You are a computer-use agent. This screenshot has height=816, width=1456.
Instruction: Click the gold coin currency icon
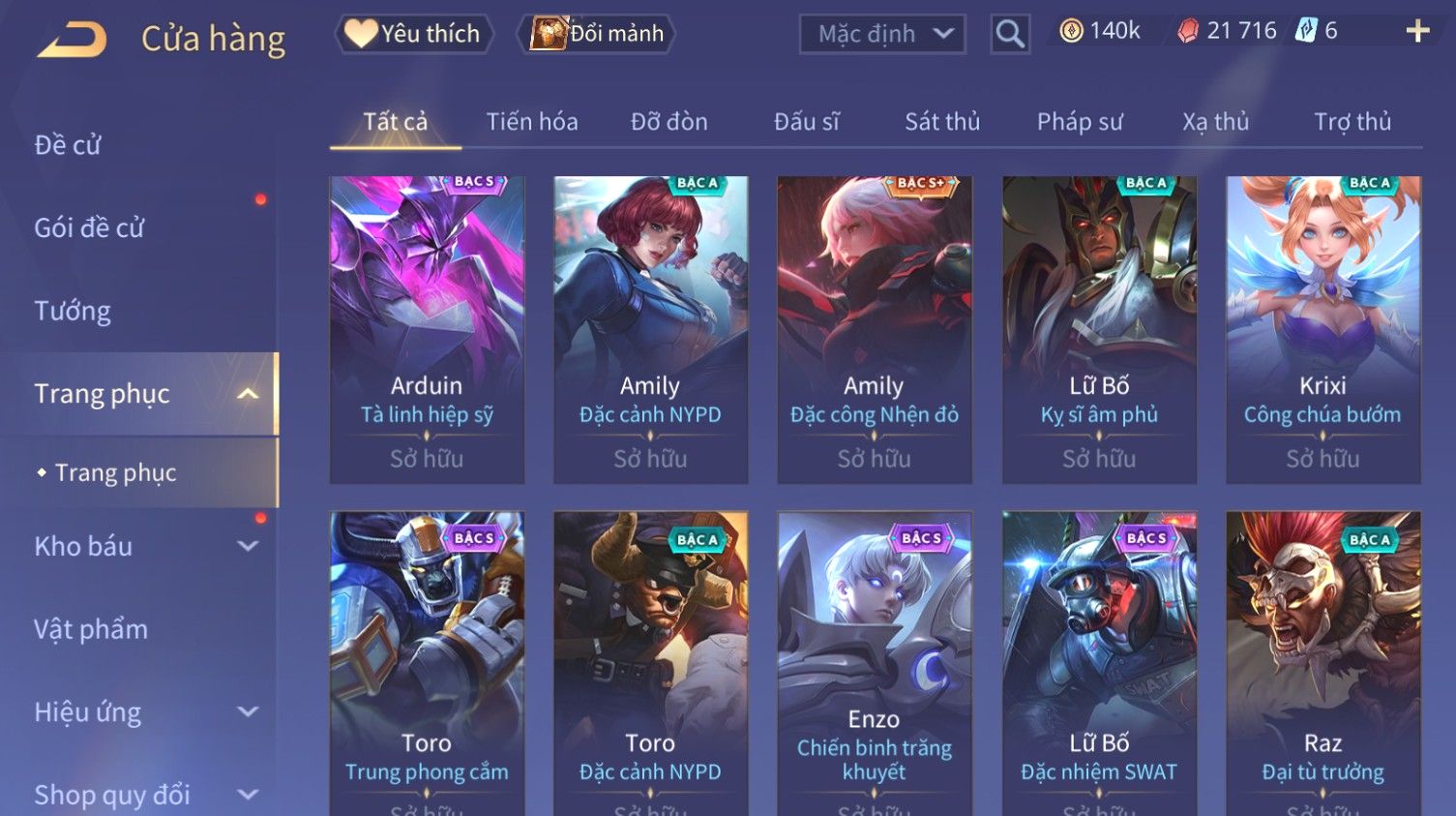[x=1071, y=31]
